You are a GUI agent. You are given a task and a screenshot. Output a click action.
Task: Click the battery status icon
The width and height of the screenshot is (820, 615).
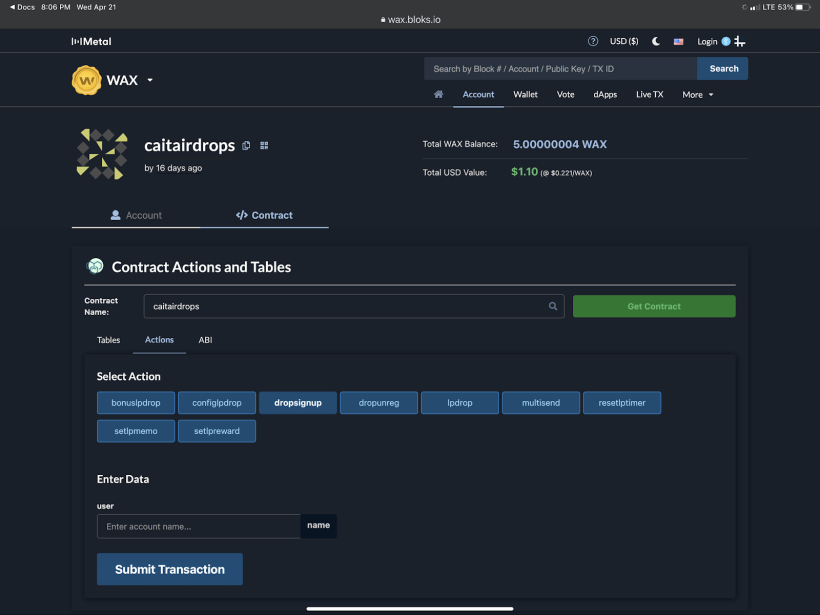click(803, 7)
